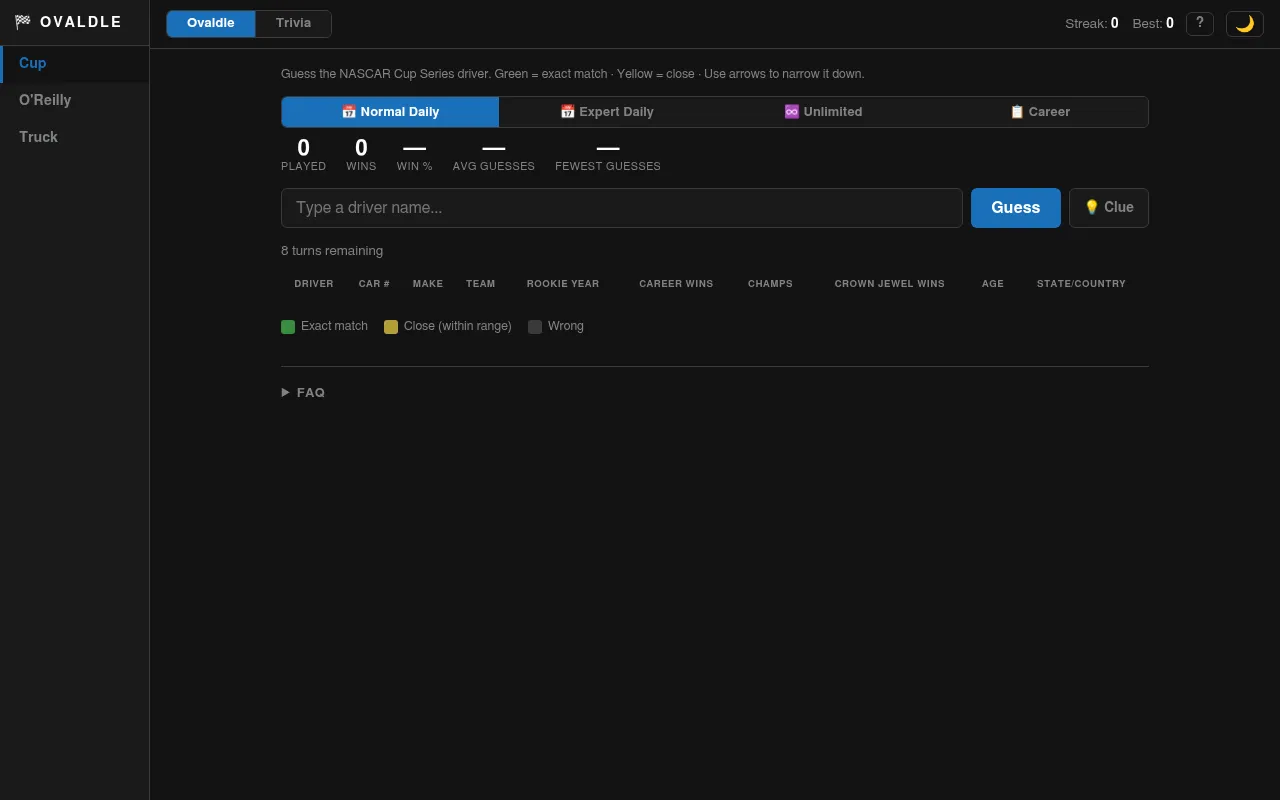Screen dimensions: 1280x800
Task: Expand the FAQ section
Action: (x=303, y=393)
